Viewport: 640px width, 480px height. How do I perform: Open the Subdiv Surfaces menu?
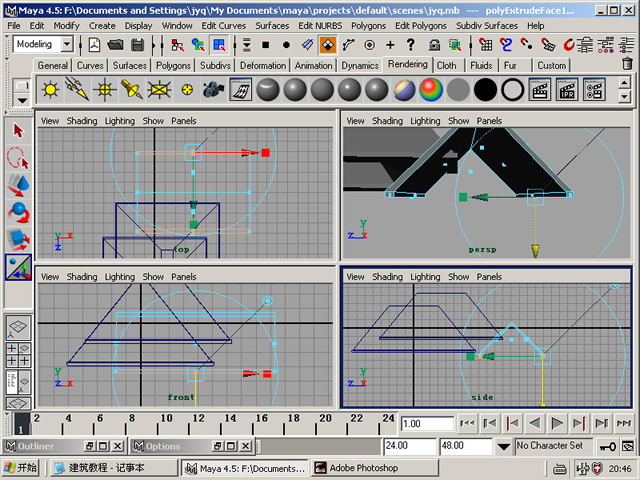[x=487, y=26]
